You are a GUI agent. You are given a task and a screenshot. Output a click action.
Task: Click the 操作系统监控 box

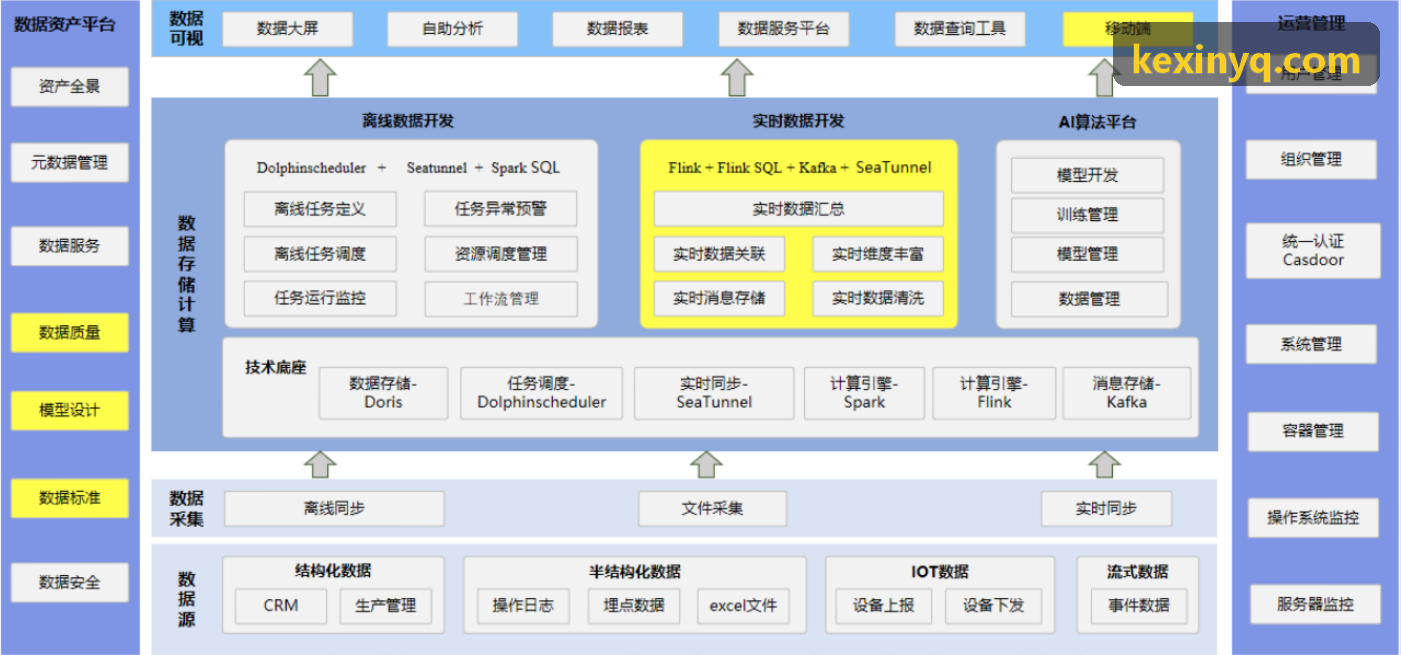[1313, 517]
